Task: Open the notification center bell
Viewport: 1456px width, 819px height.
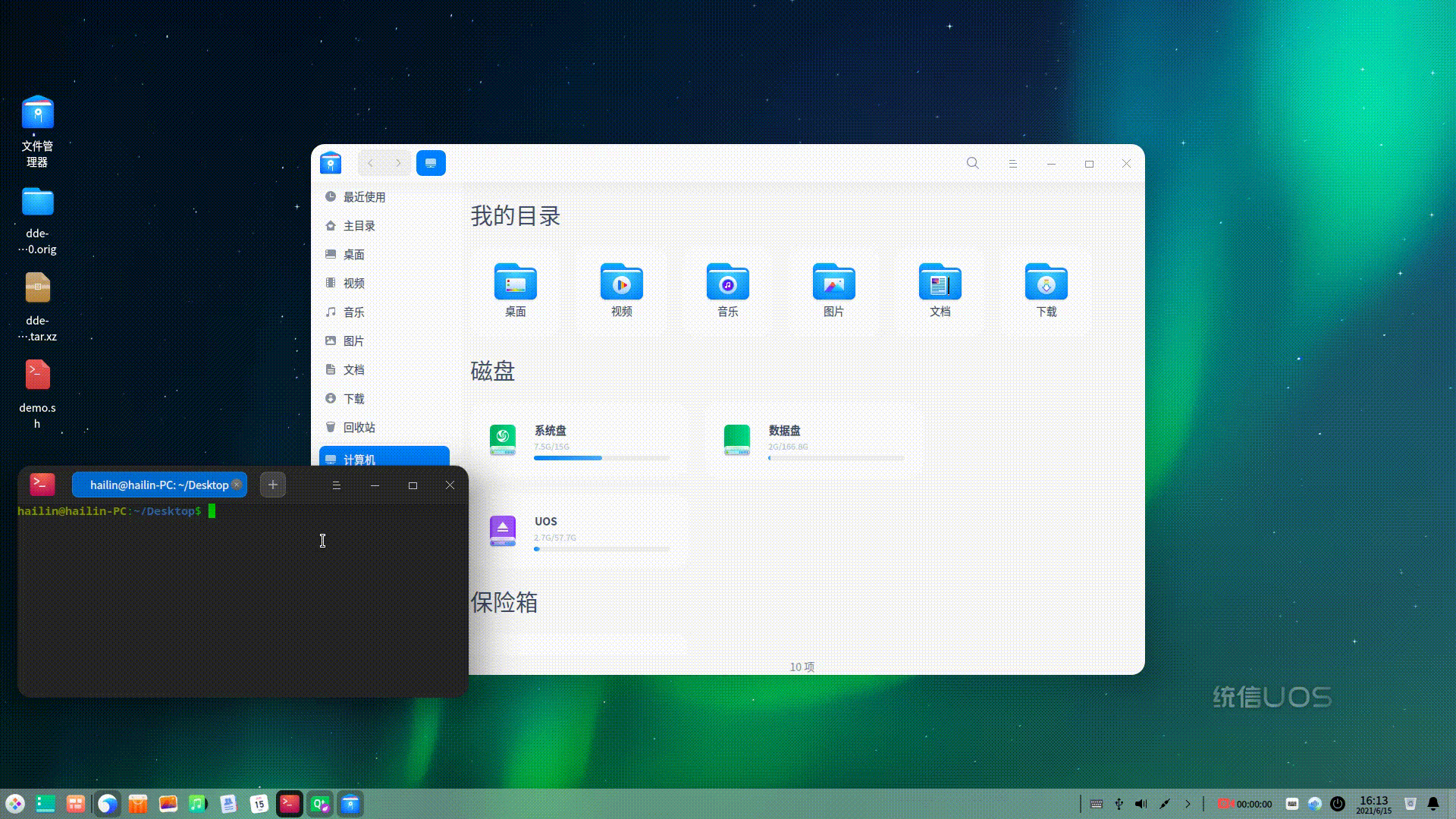Action: 1433,804
